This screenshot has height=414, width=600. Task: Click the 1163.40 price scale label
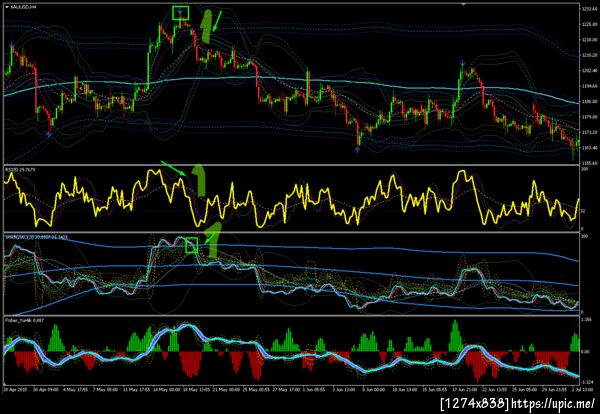click(x=588, y=148)
